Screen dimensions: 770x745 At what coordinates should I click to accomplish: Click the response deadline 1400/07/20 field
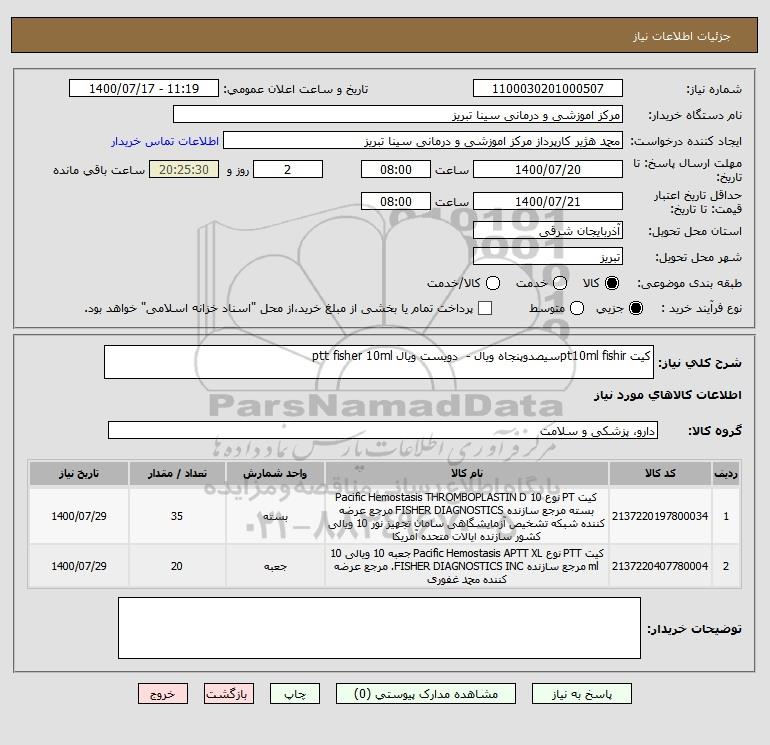(548, 169)
